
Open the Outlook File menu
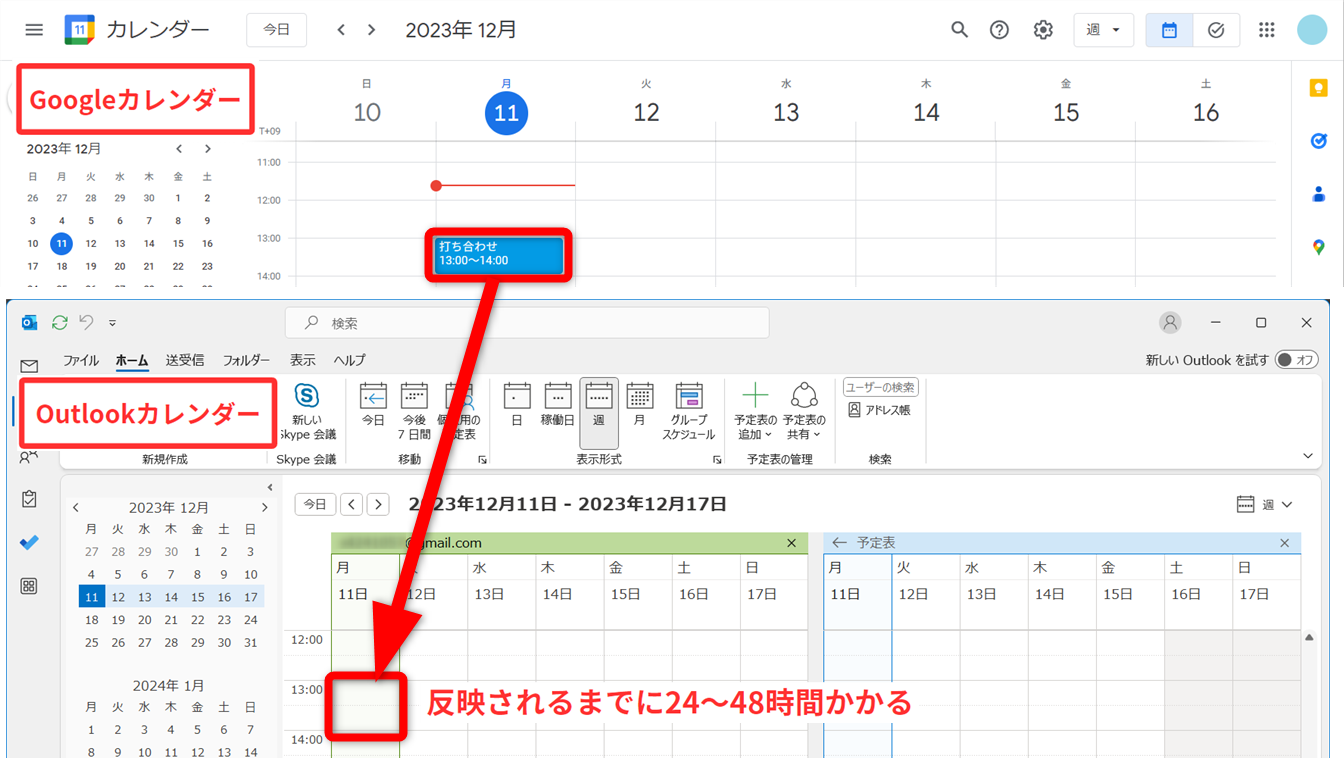click(x=81, y=360)
